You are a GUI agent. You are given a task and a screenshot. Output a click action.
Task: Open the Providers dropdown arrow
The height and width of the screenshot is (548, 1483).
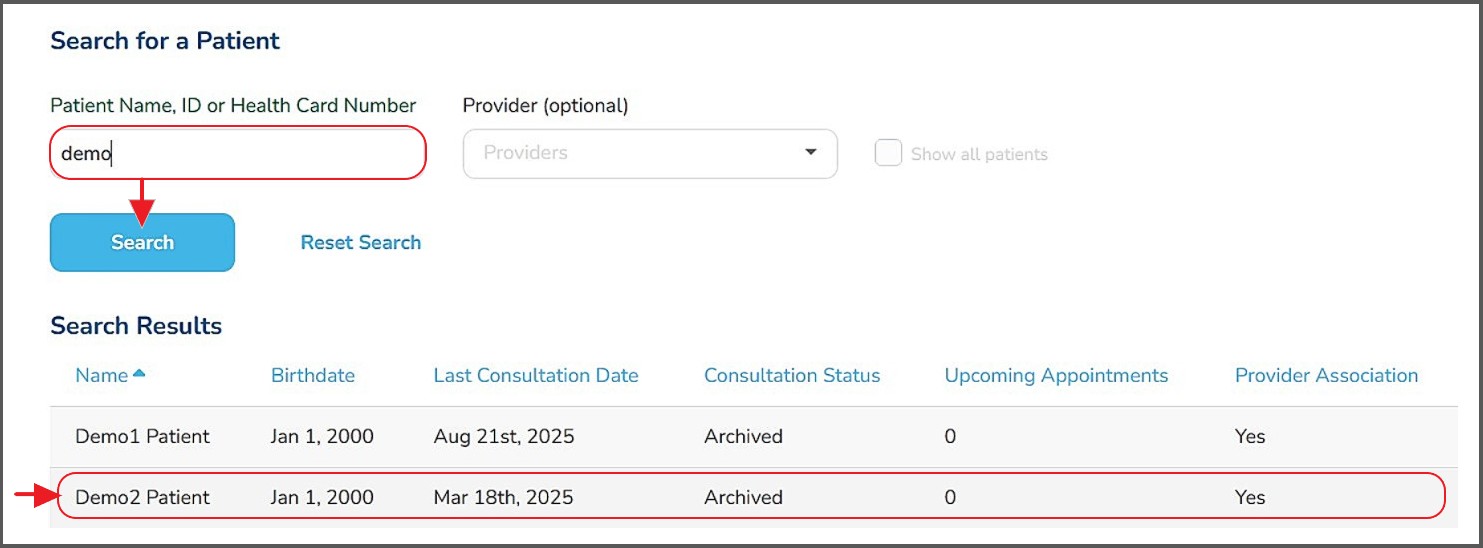pos(810,153)
